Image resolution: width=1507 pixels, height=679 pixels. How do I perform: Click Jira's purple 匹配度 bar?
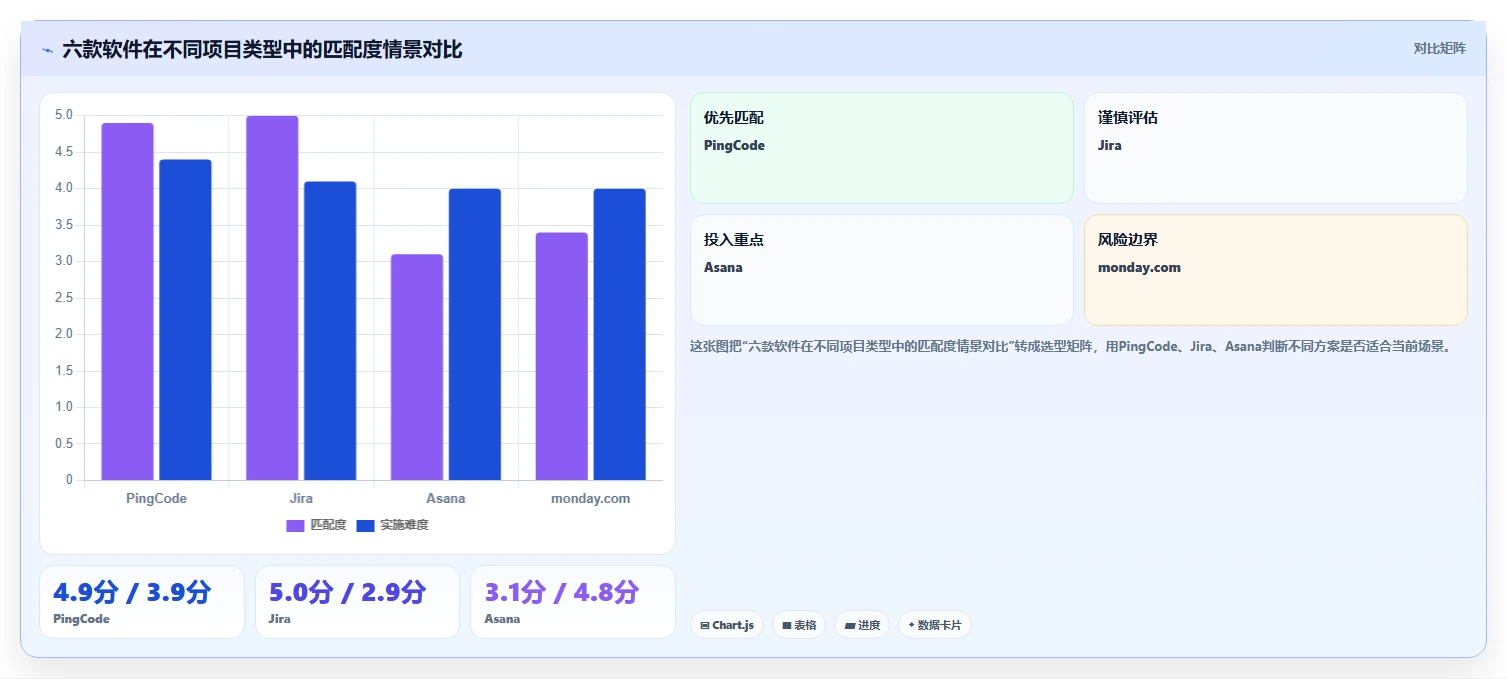pyautogui.click(x=272, y=298)
